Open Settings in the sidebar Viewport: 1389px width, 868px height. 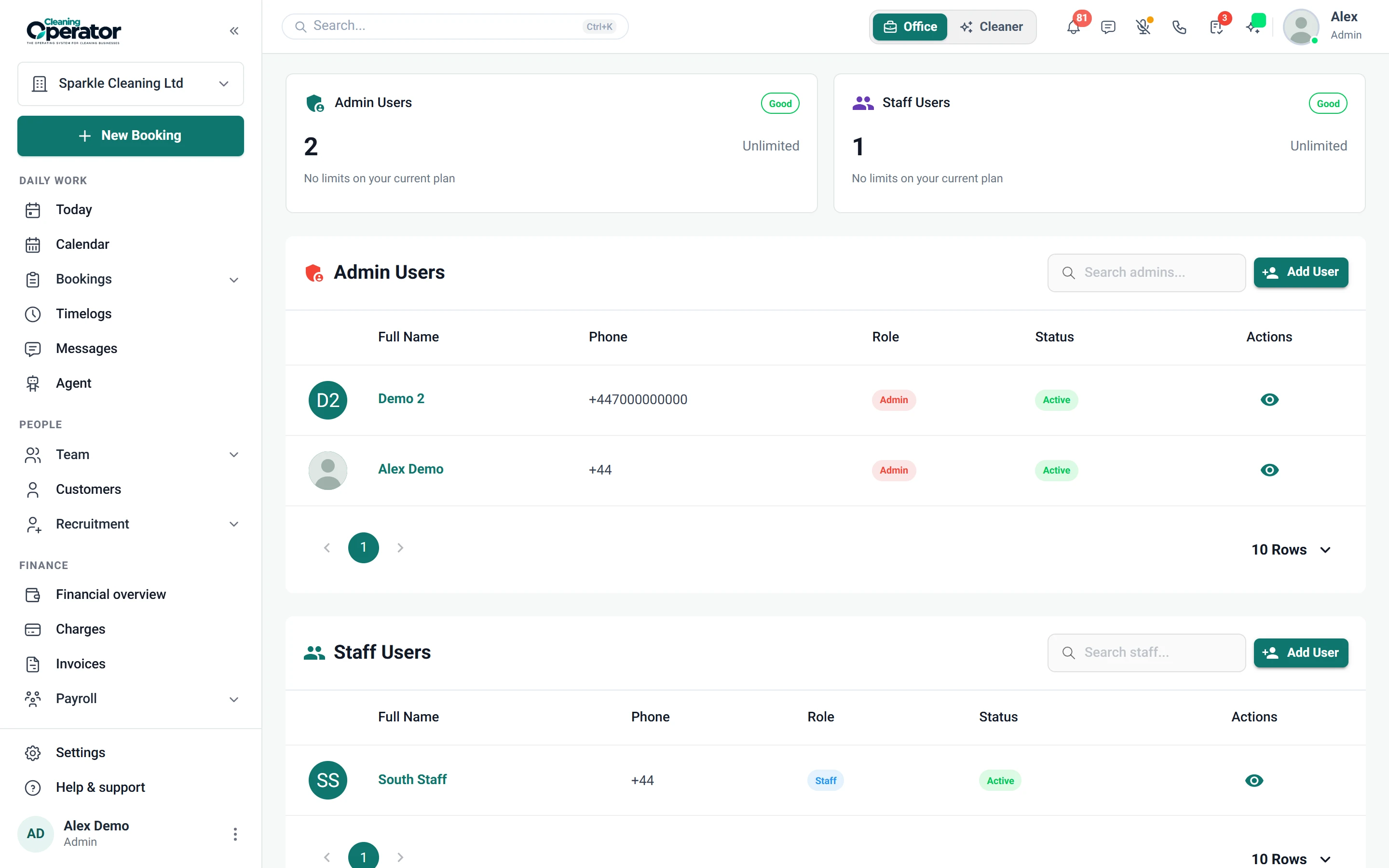131,753
